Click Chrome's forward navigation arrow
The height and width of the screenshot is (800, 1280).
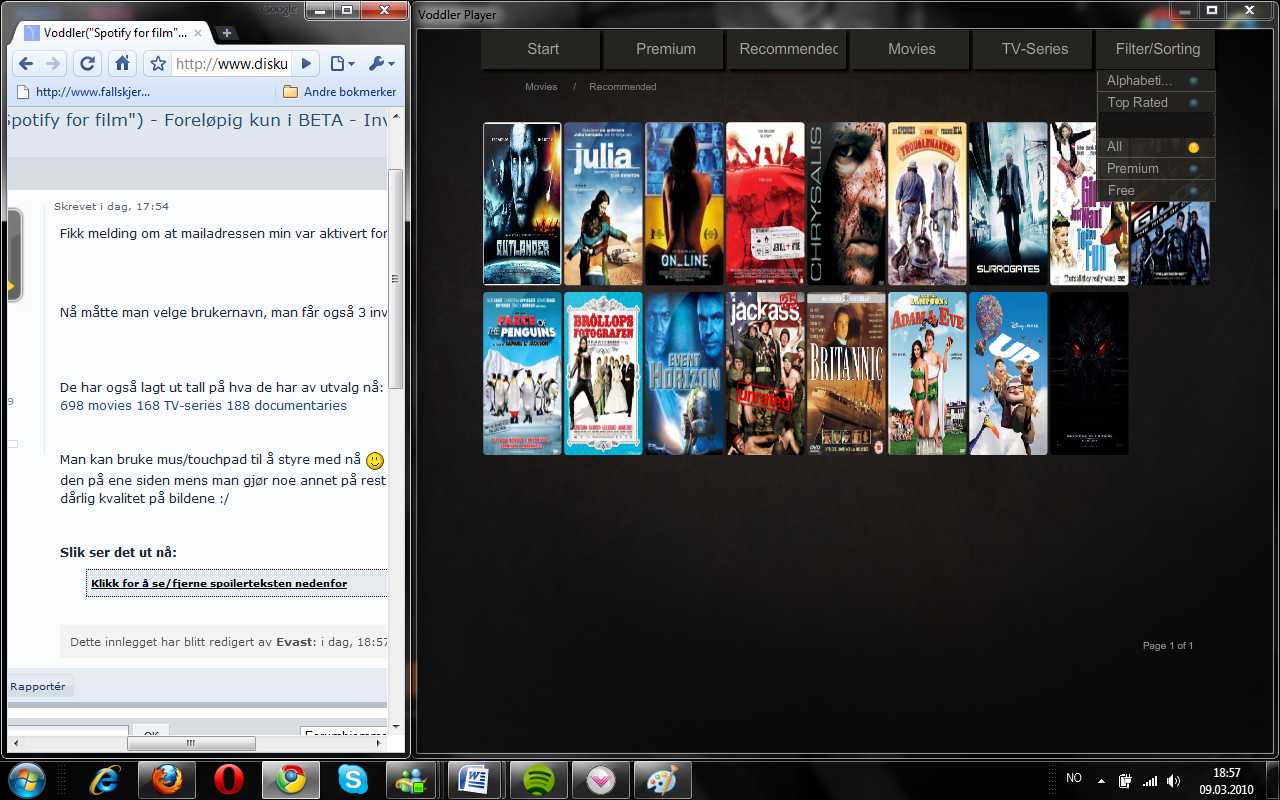54,64
